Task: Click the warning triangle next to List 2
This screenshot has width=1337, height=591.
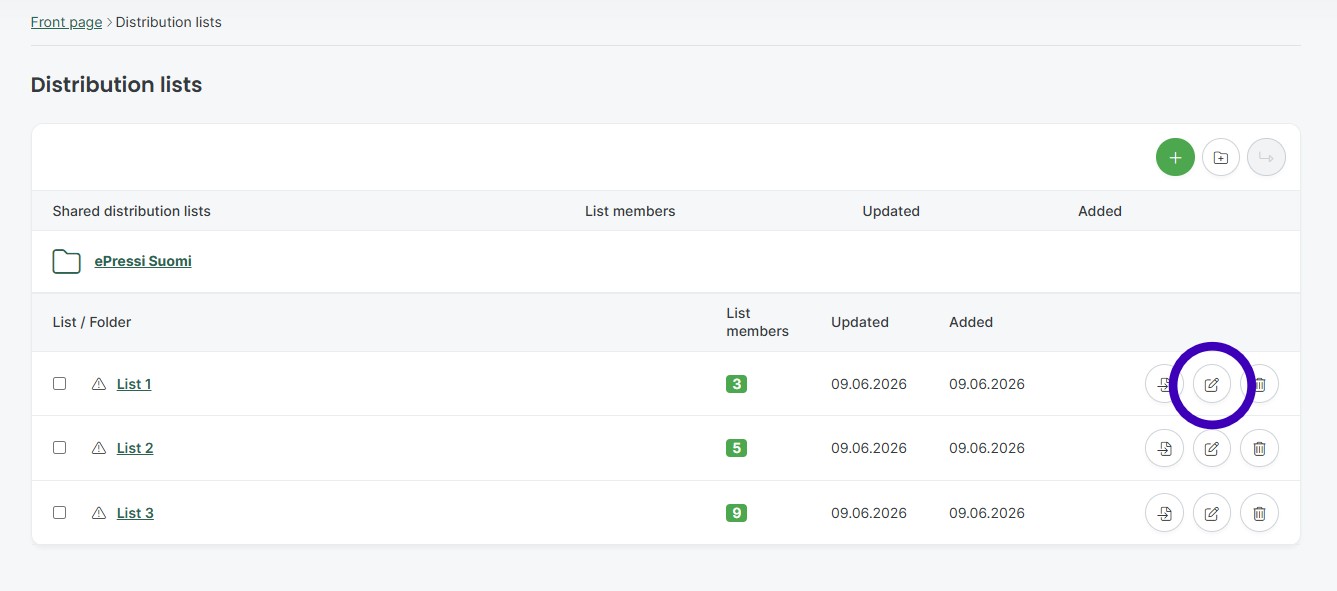Action: point(99,448)
